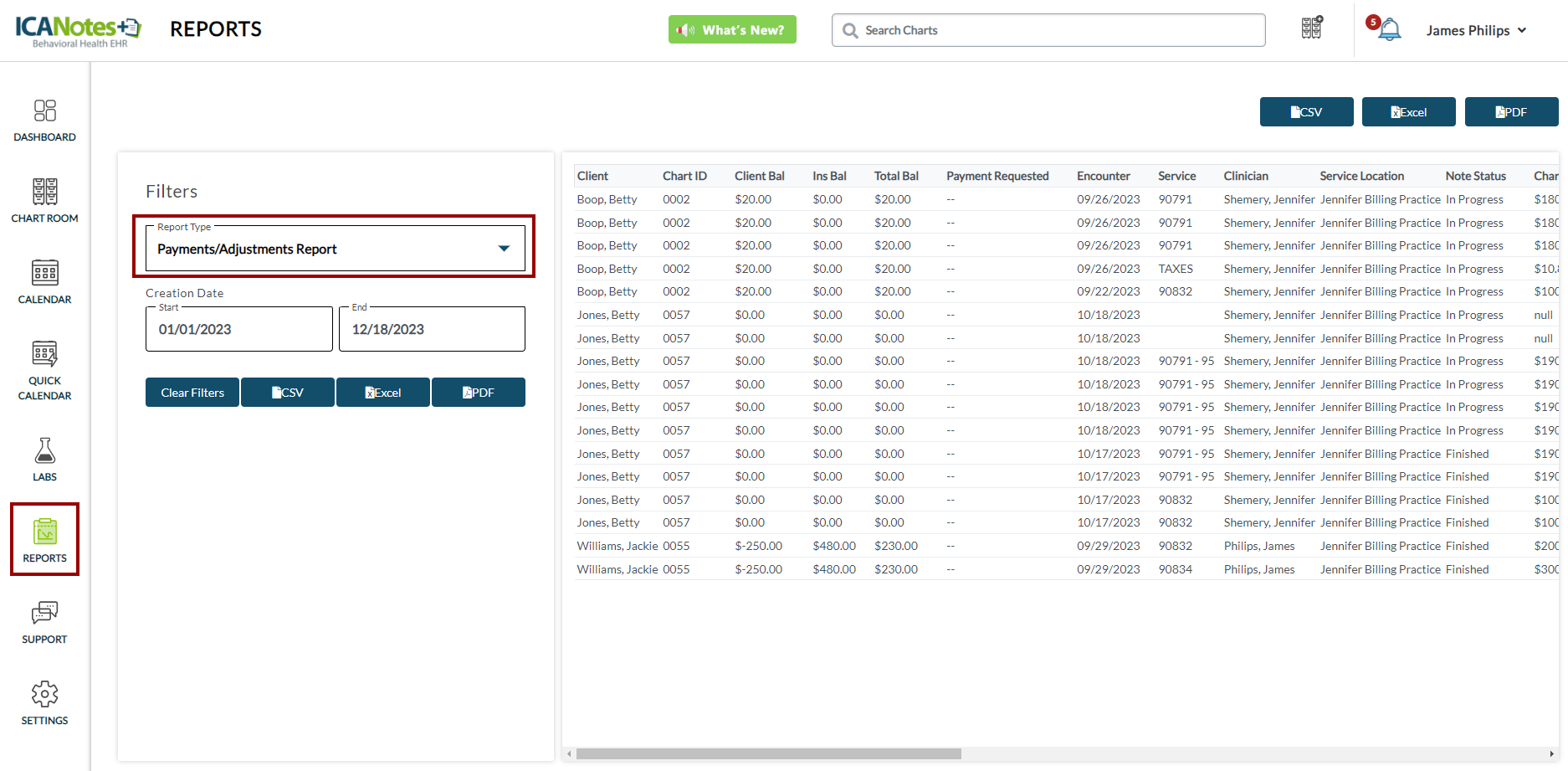Click the chart room icon in header
The width and height of the screenshot is (1568, 771).
pos(1311,28)
